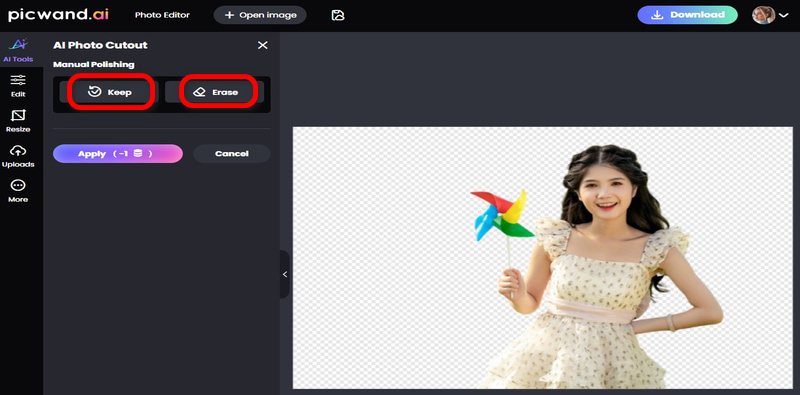The height and width of the screenshot is (395, 800).
Task: Click the Manual Polishing label
Action: click(x=94, y=65)
